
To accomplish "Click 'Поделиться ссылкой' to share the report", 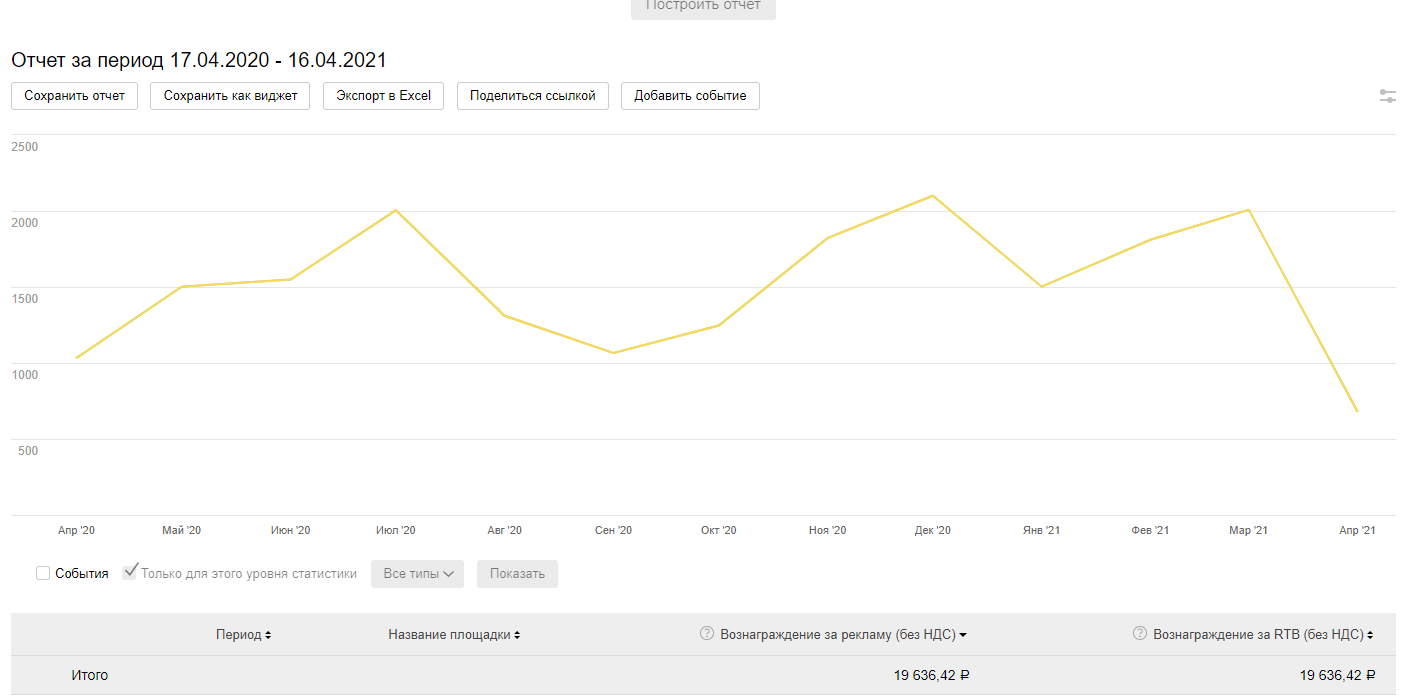I will [532, 96].
